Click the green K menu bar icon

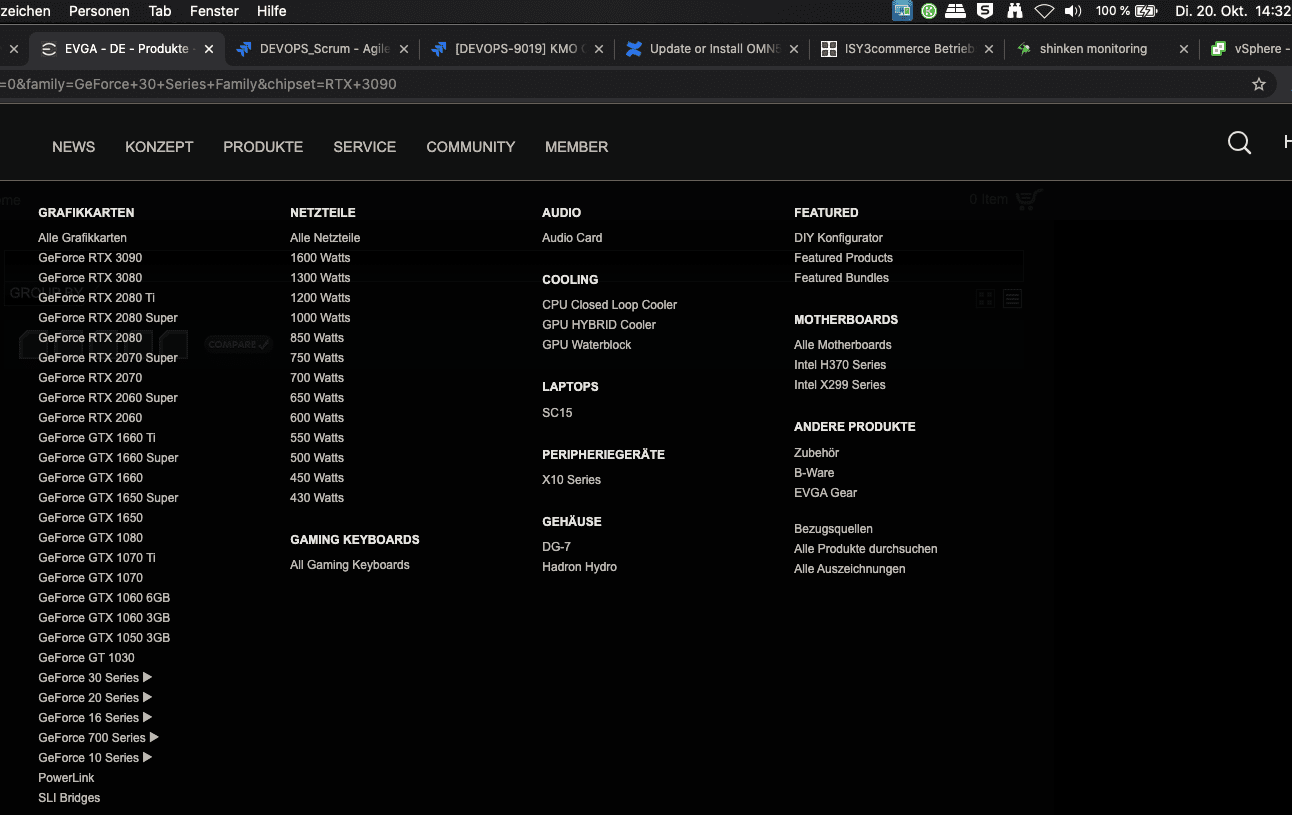click(929, 11)
